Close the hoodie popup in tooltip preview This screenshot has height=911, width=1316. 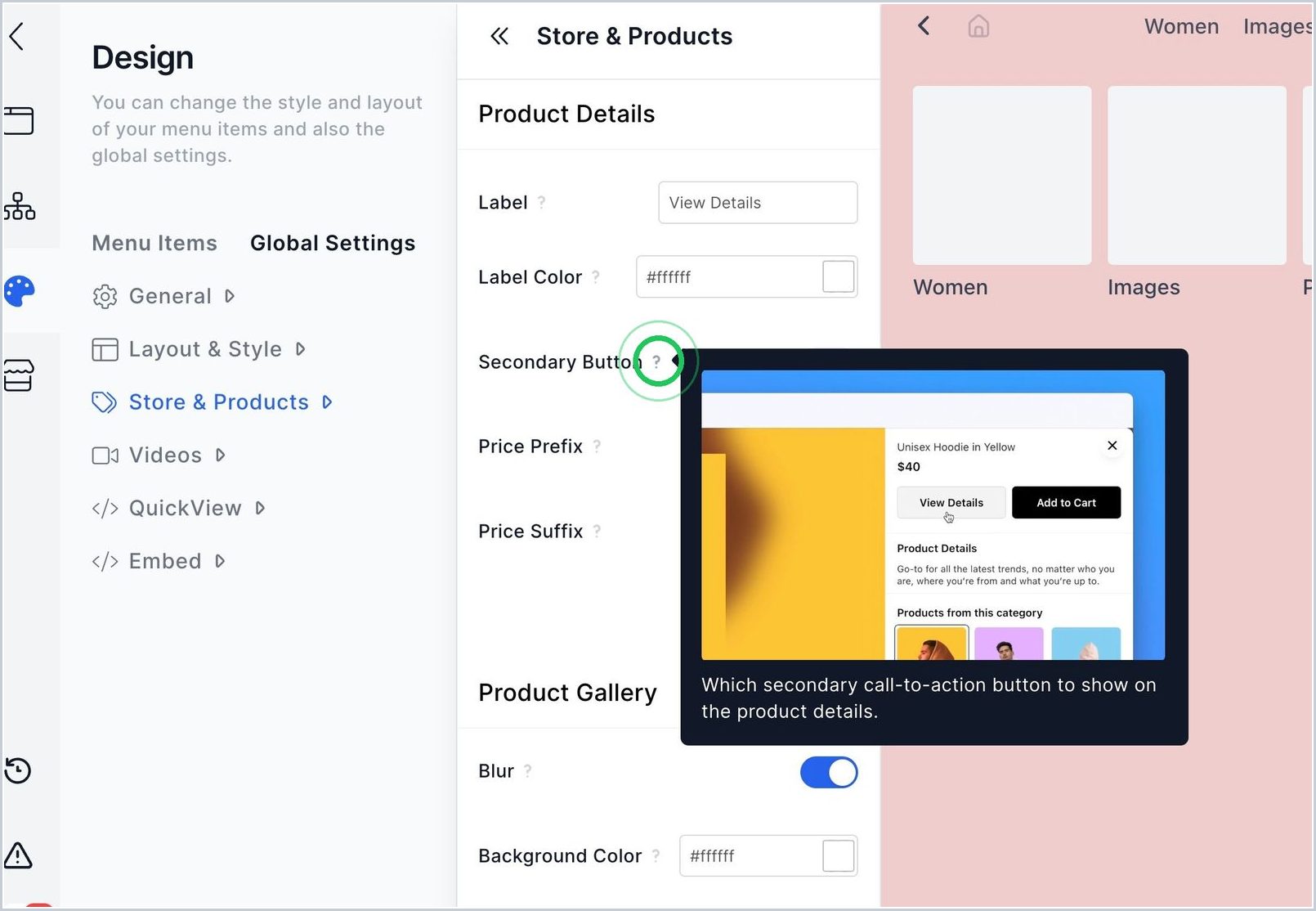coord(1112,446)
